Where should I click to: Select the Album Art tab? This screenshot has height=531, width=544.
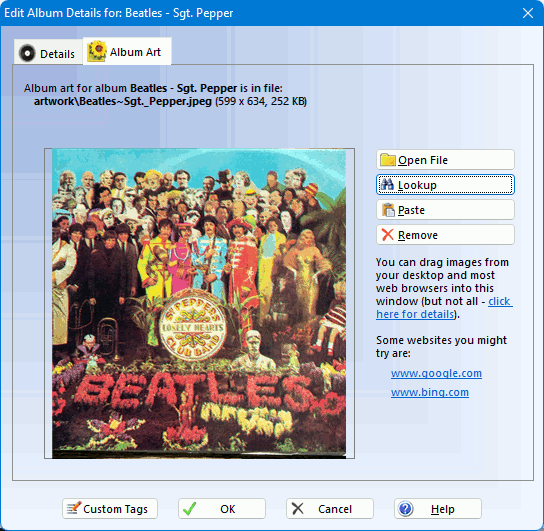point(127,51)
